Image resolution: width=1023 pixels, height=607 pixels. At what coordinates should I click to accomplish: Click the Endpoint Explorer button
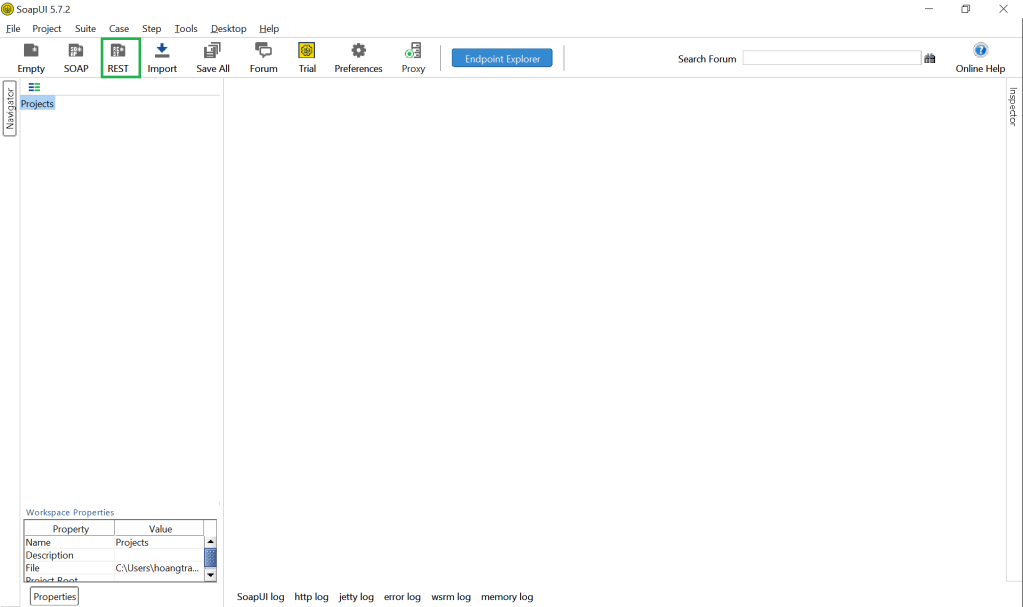pos(502,59)
